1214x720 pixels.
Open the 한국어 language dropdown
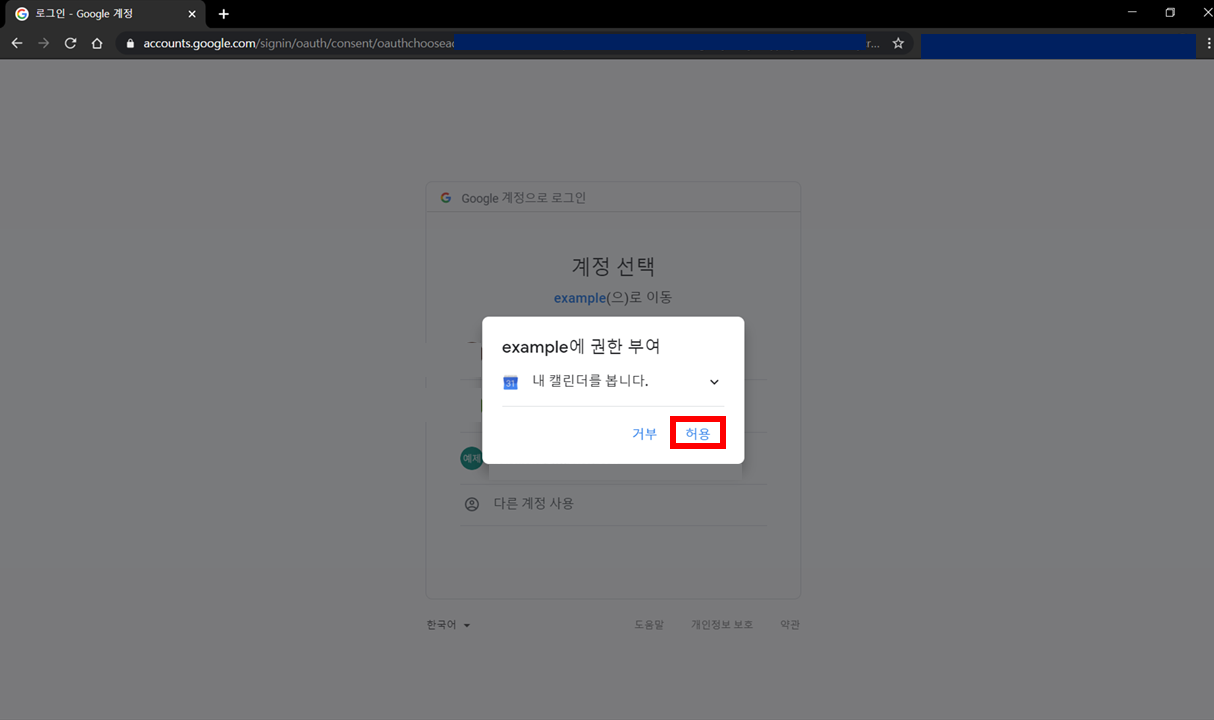coord(448,625)
